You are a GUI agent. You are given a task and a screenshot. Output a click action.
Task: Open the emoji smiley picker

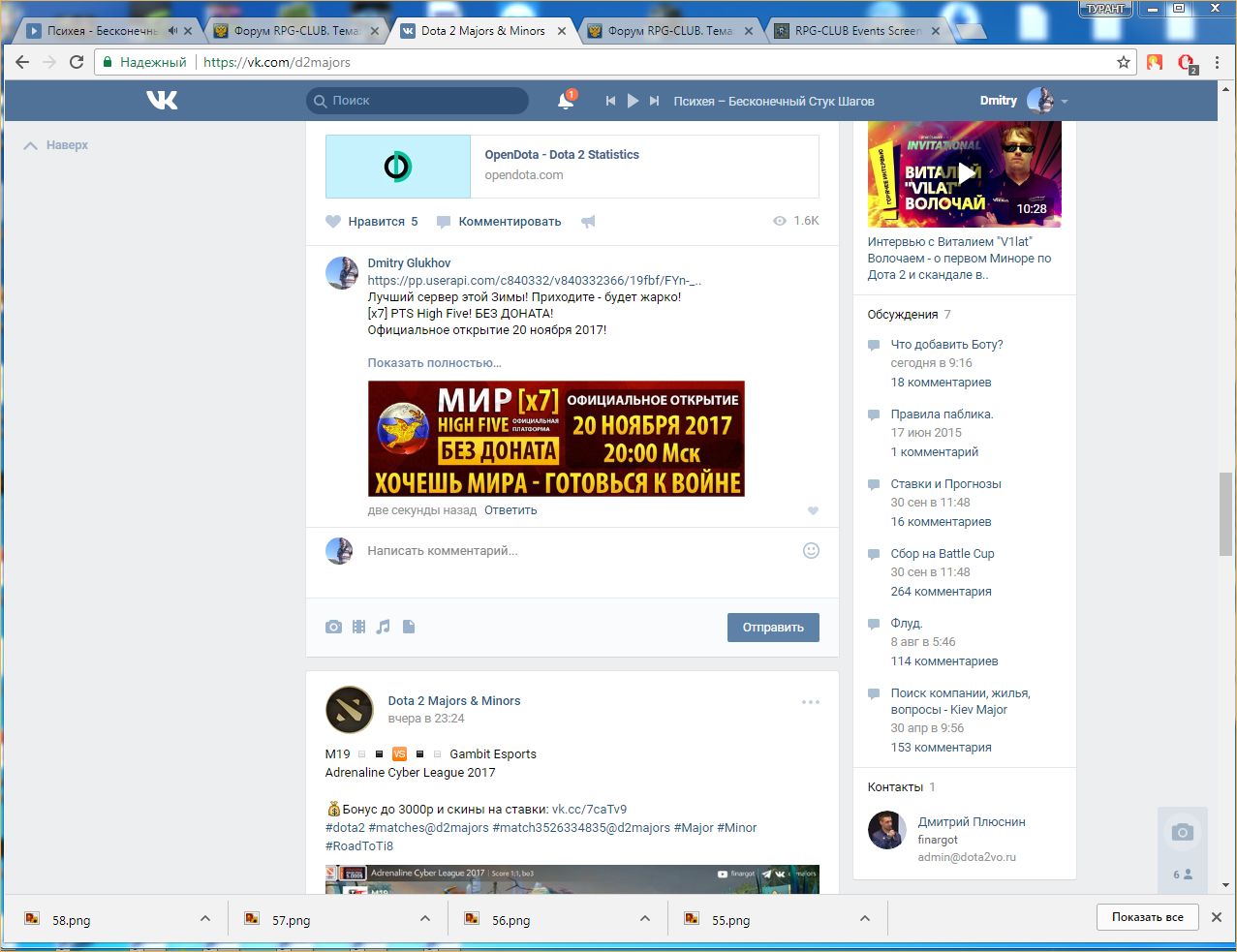pyautogui.click(x=812, y=550)
